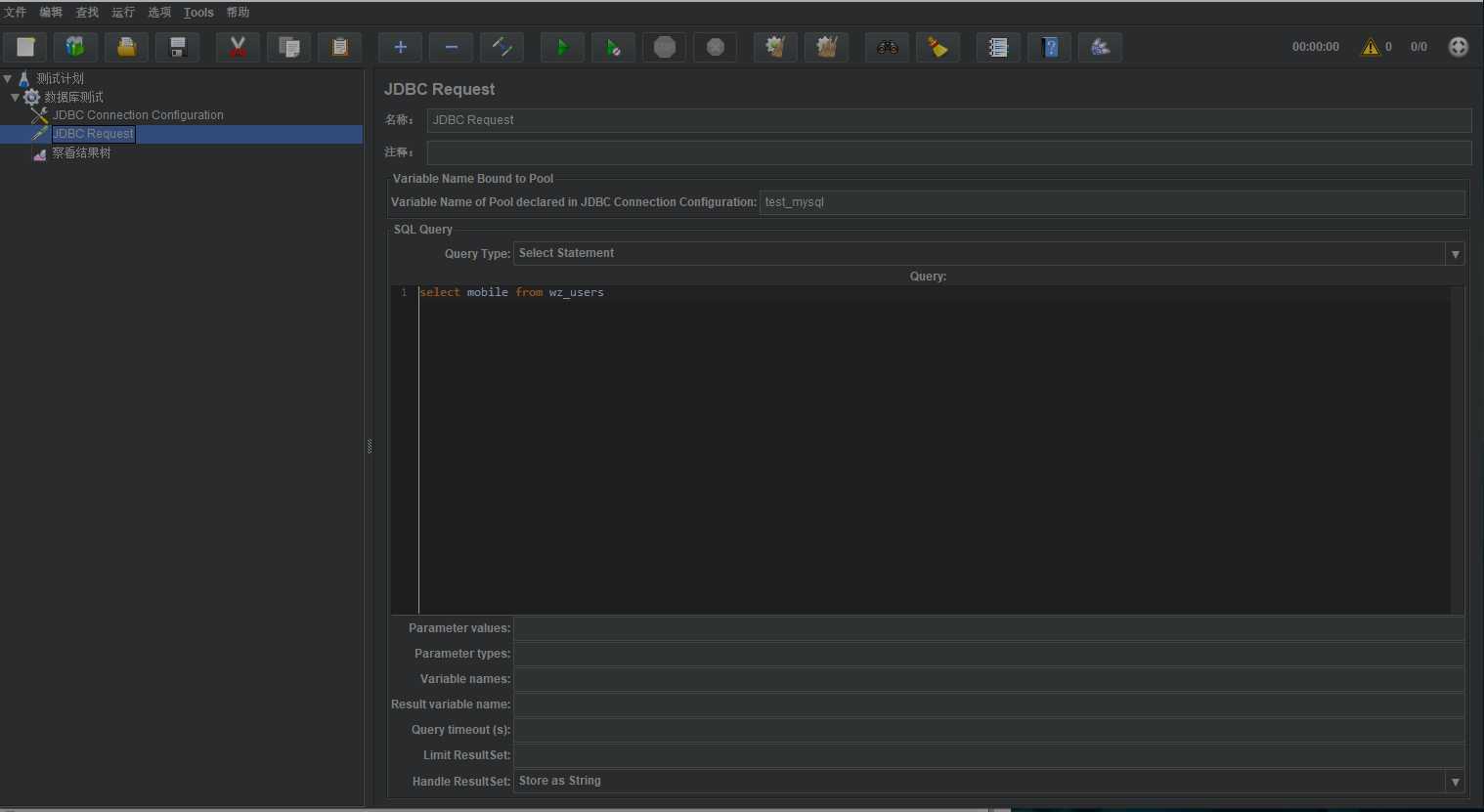This screenshot has width=1484, height=812.
Task: Click inside the SQL query editor
Action: (934, 449)
